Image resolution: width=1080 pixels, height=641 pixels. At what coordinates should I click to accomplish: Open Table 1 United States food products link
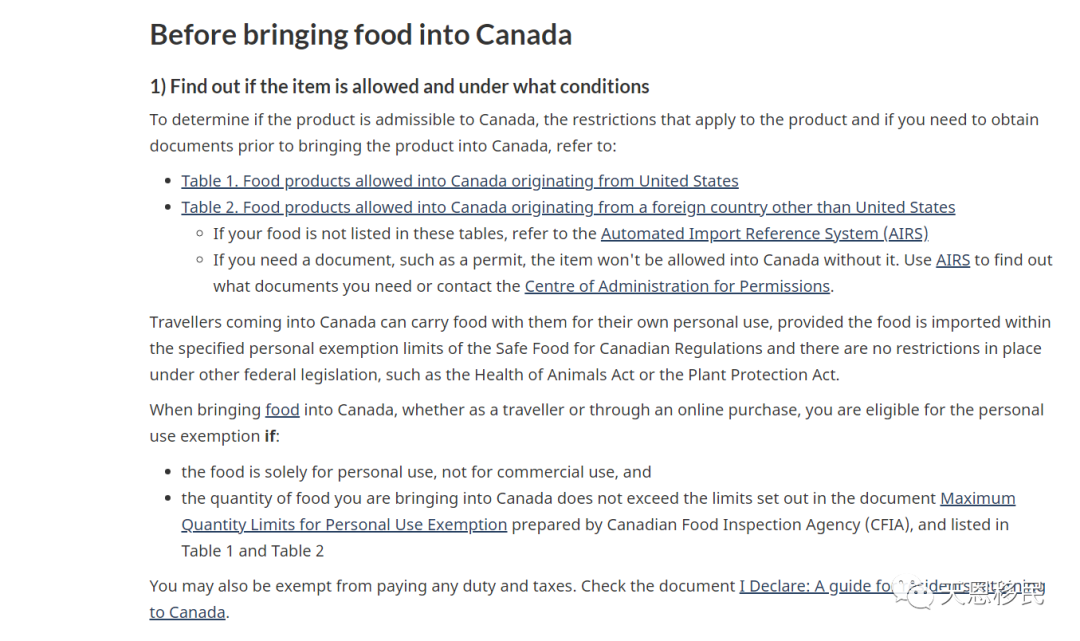pos(459,181)
